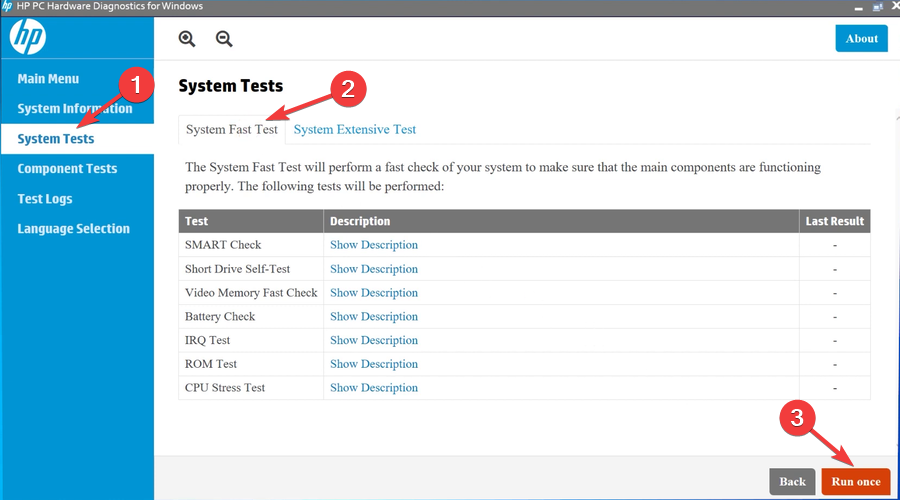Click the HP icon in title bar

[x=7, y=6]
